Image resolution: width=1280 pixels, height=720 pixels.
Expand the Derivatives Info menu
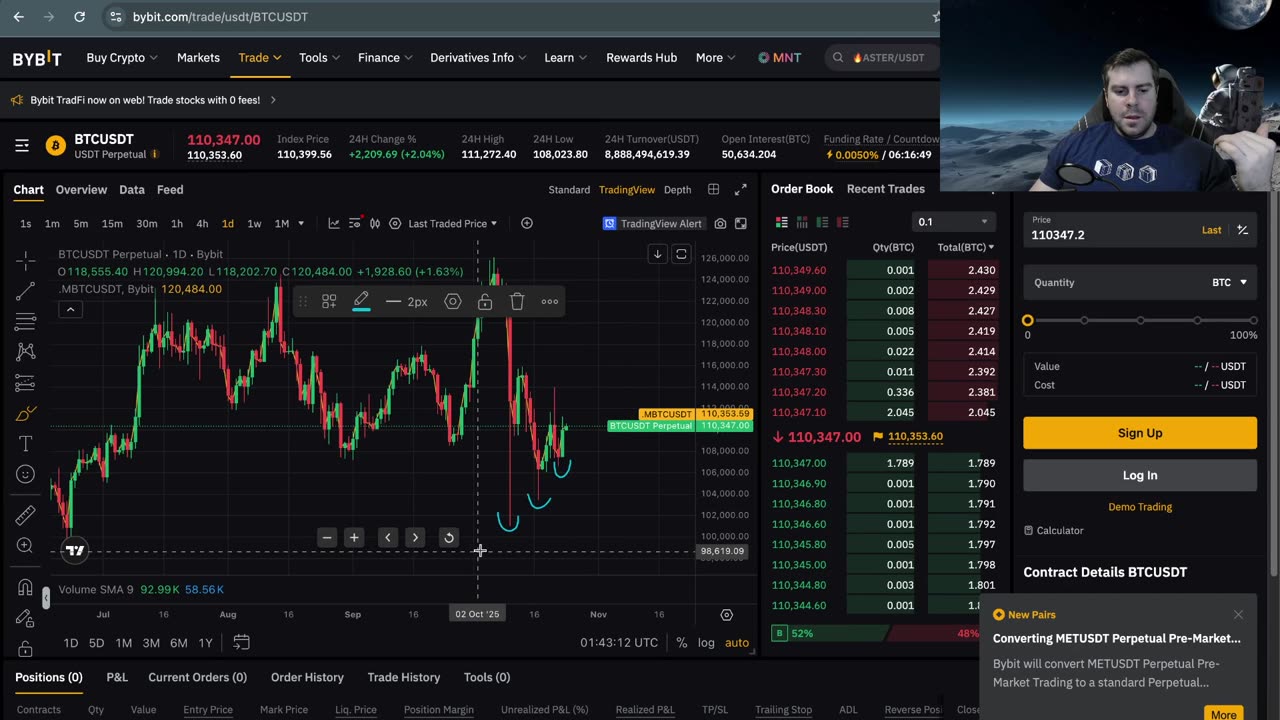478,58
